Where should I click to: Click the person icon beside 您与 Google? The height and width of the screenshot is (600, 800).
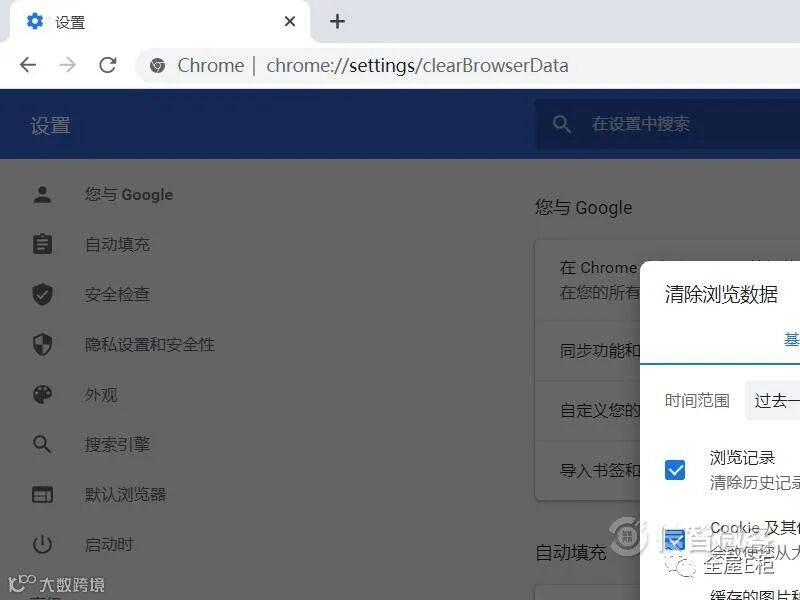(x=42, y=194)
